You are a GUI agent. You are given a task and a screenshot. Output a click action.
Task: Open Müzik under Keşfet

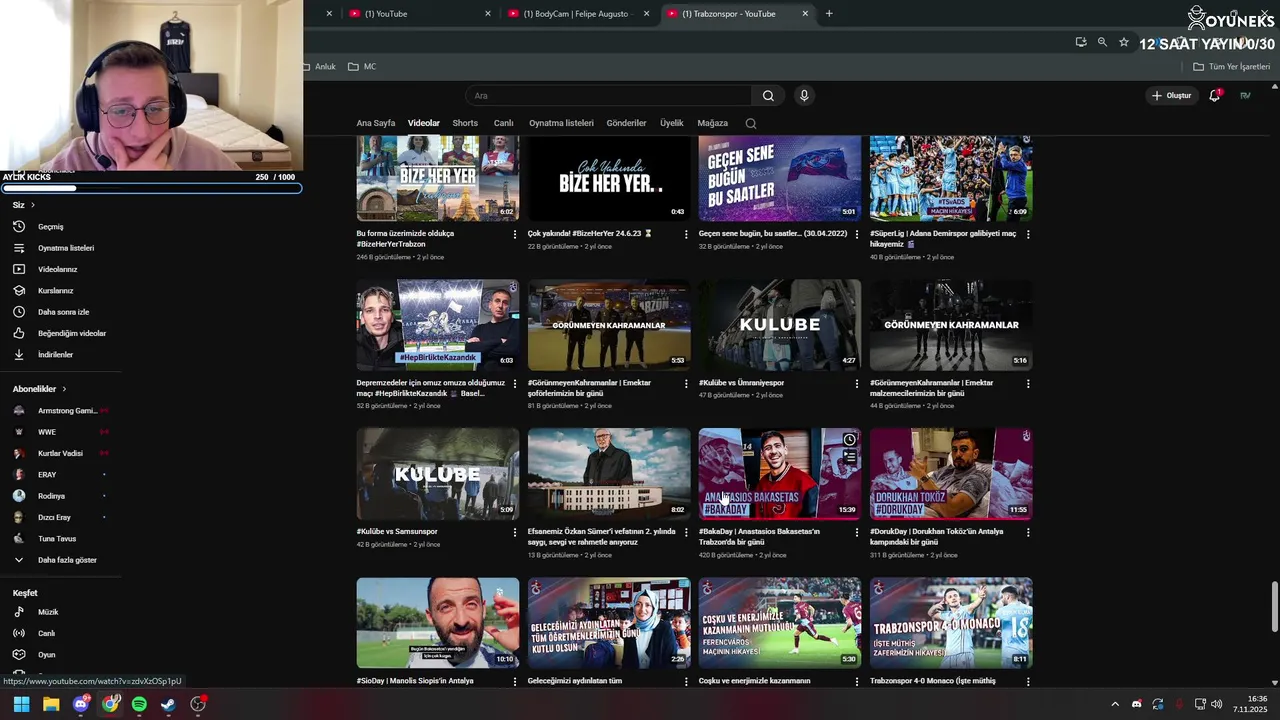48,612
